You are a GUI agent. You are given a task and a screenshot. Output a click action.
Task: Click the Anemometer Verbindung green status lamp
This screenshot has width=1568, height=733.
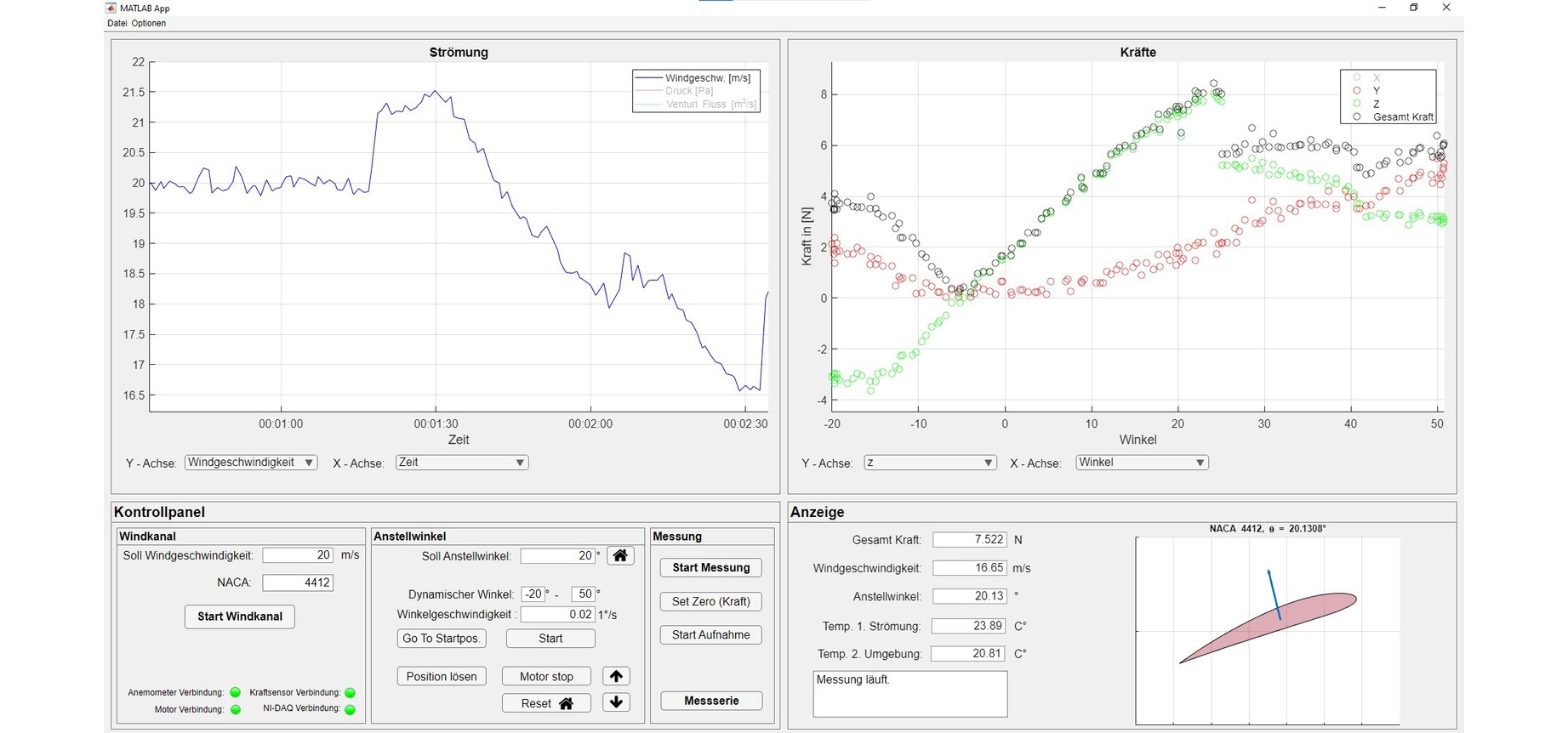[236, 692]
